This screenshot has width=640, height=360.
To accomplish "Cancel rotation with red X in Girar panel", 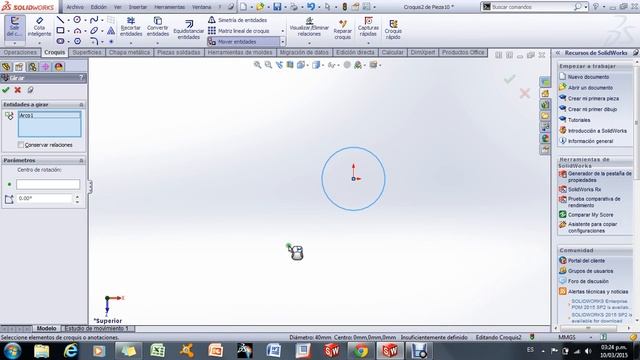I will pos(18,90).
